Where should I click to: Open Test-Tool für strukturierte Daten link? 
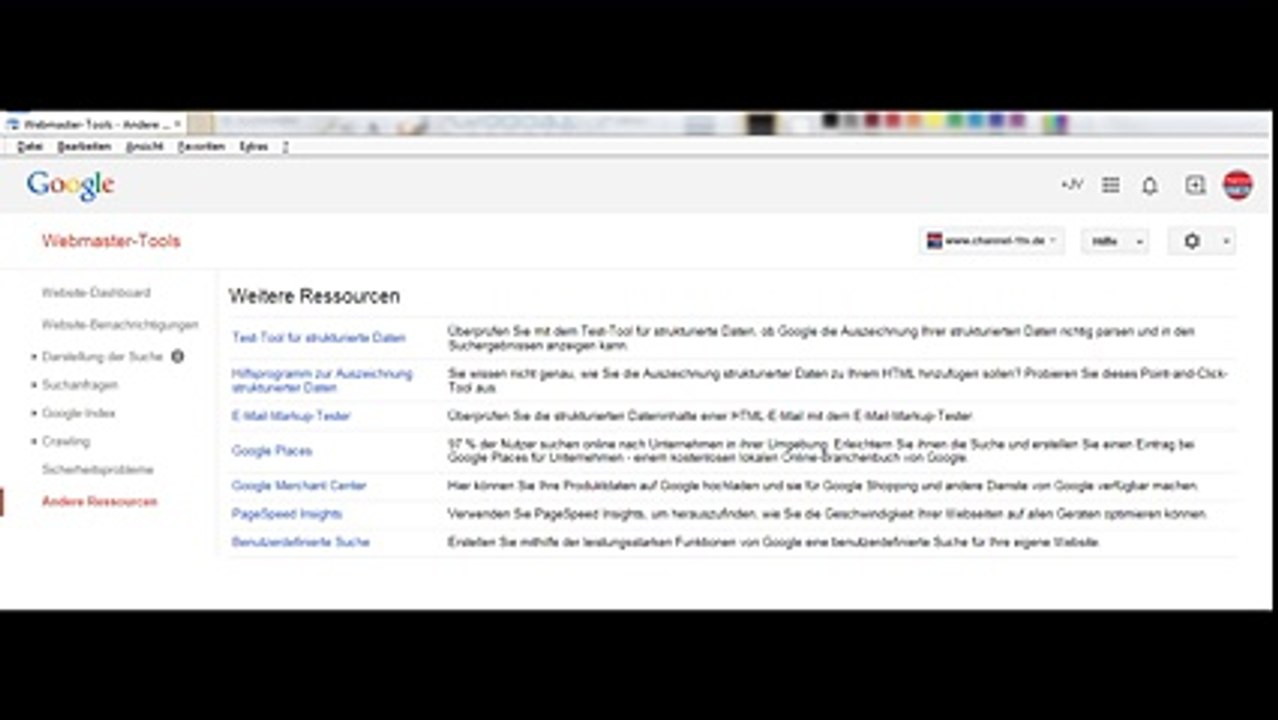(319, 338)
